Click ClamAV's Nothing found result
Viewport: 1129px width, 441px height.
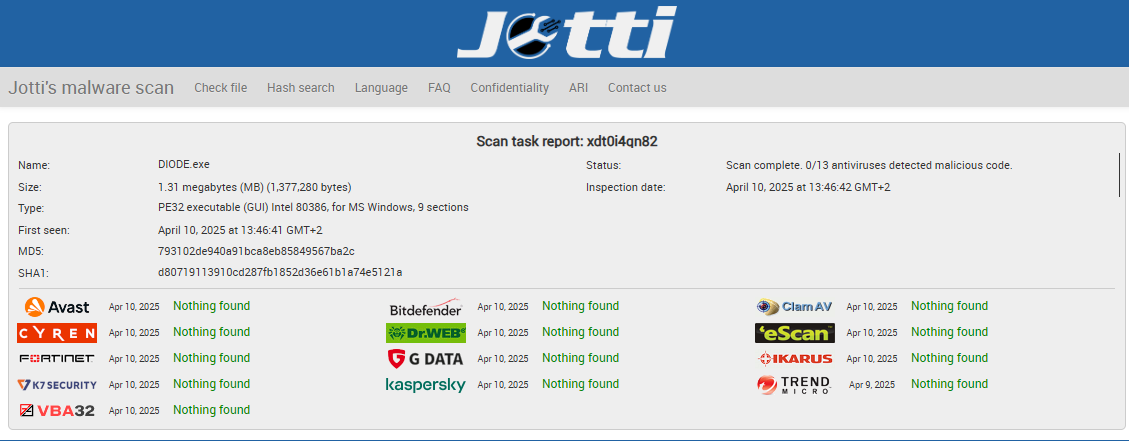click(x=949, y=306)
